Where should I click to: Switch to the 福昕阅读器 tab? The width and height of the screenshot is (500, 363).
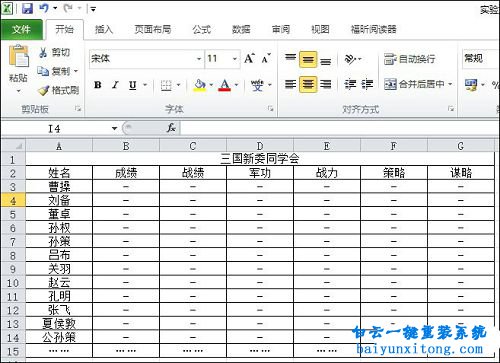[x=373, y=29]
